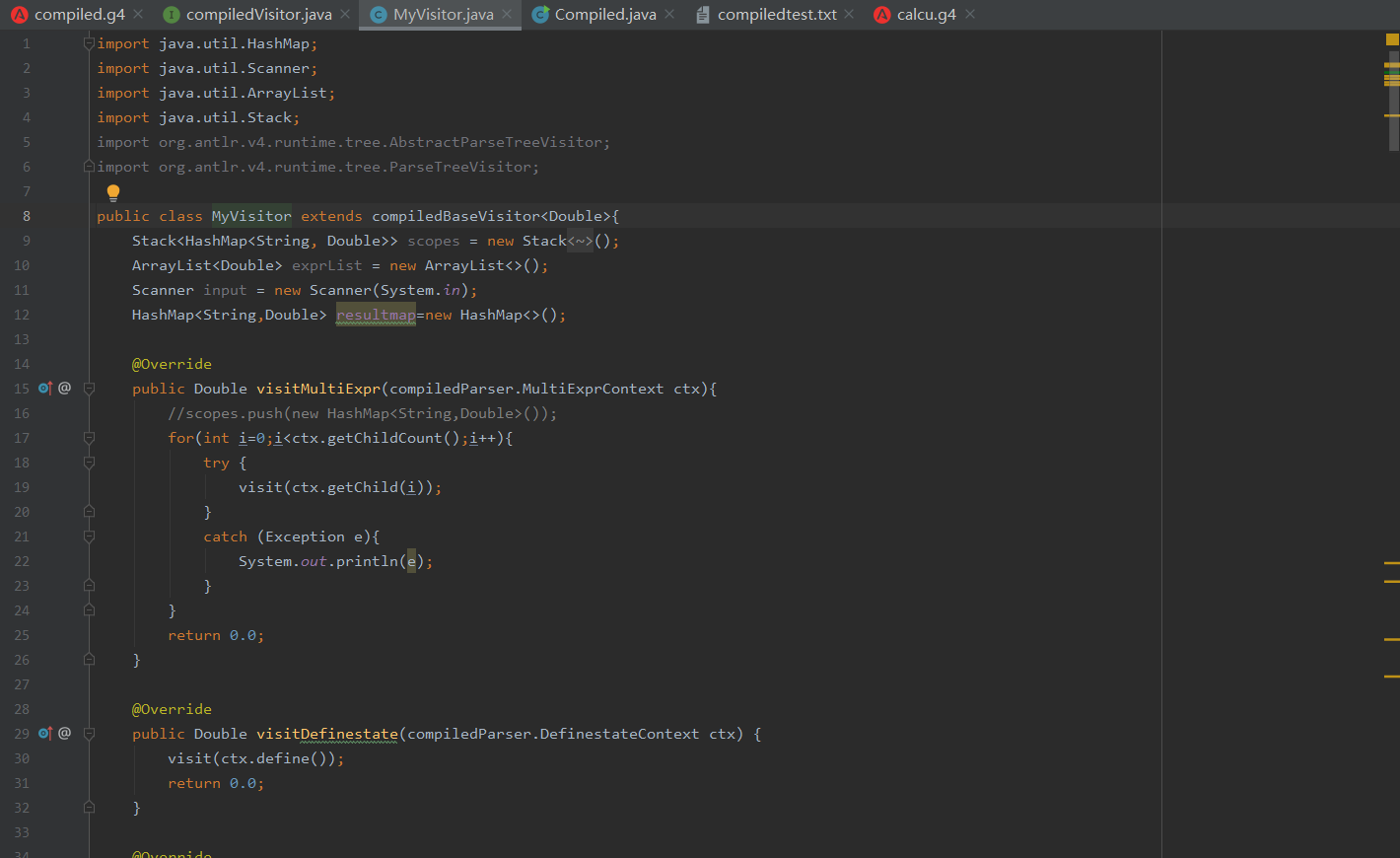Click the exprList field name
The width and height of the screenshot is (1400, 858).
click(x=327, y=265)
